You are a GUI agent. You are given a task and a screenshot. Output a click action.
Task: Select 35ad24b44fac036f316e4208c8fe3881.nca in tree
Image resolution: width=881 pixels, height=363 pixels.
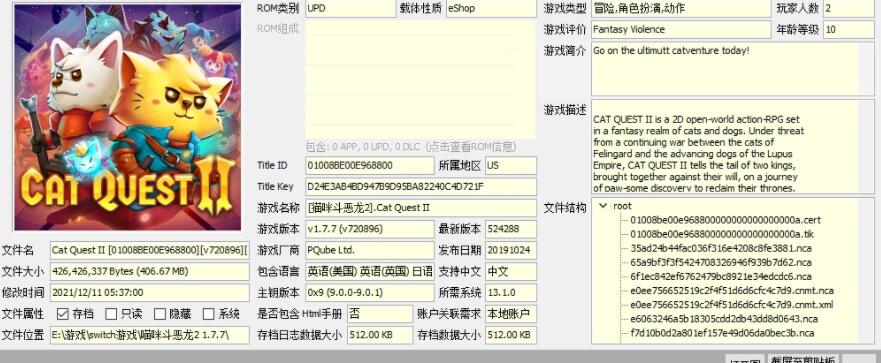(721, 248)
